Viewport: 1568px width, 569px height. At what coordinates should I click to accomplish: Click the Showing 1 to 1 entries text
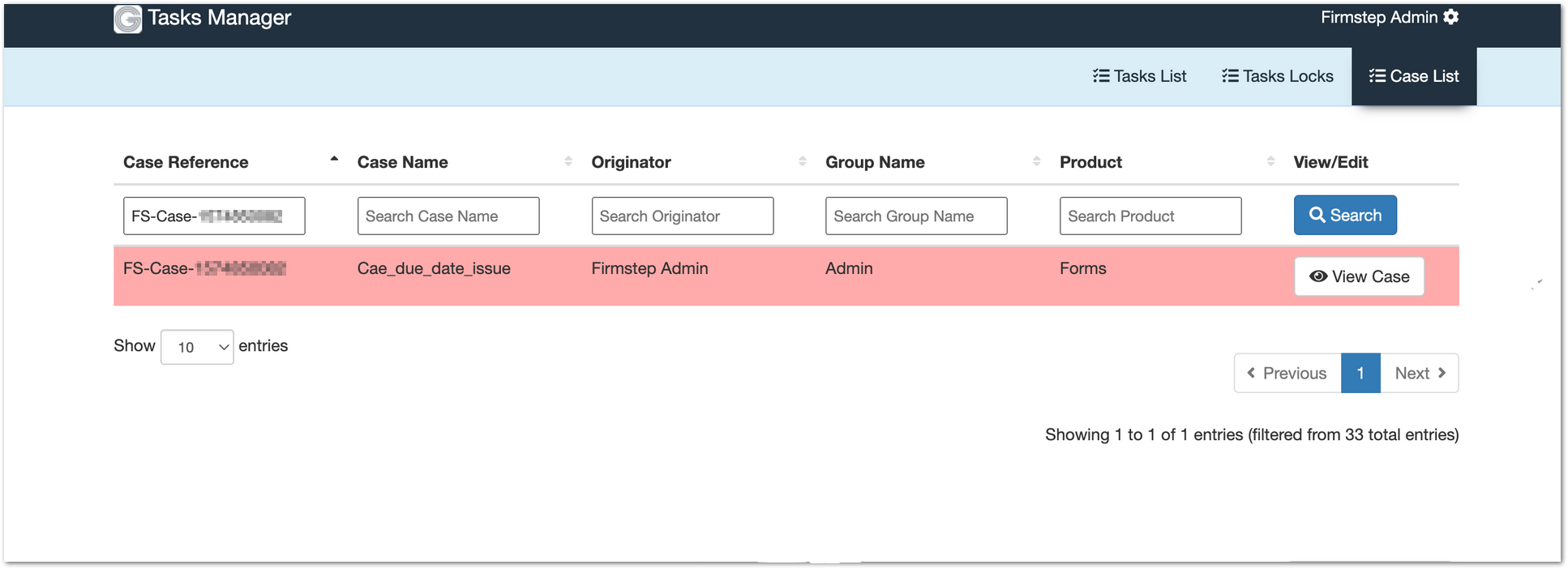1252,434
